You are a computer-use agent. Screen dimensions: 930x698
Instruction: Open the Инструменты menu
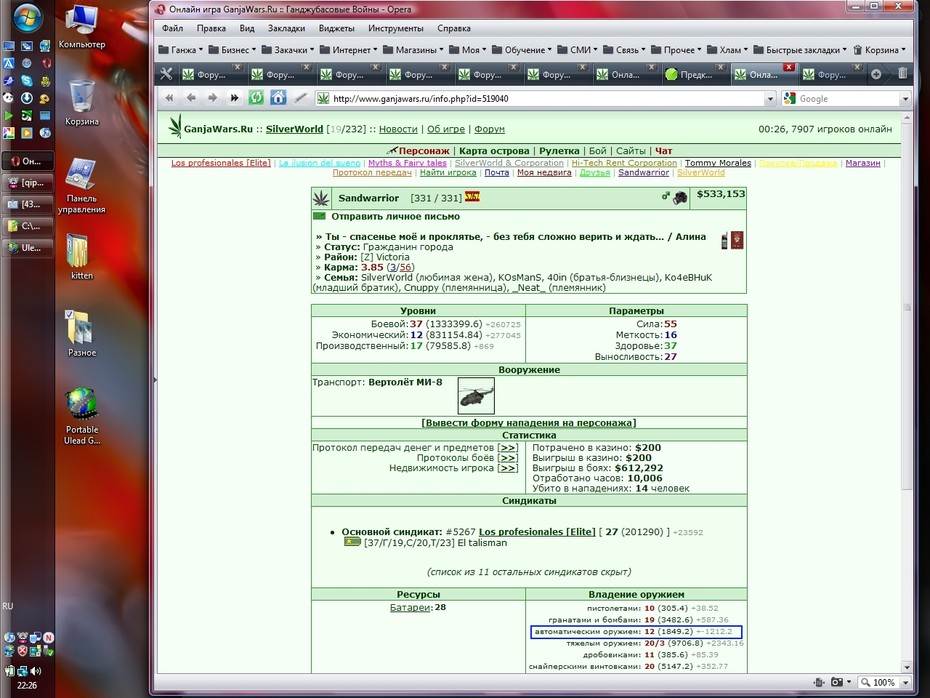(x=396, y=28)
